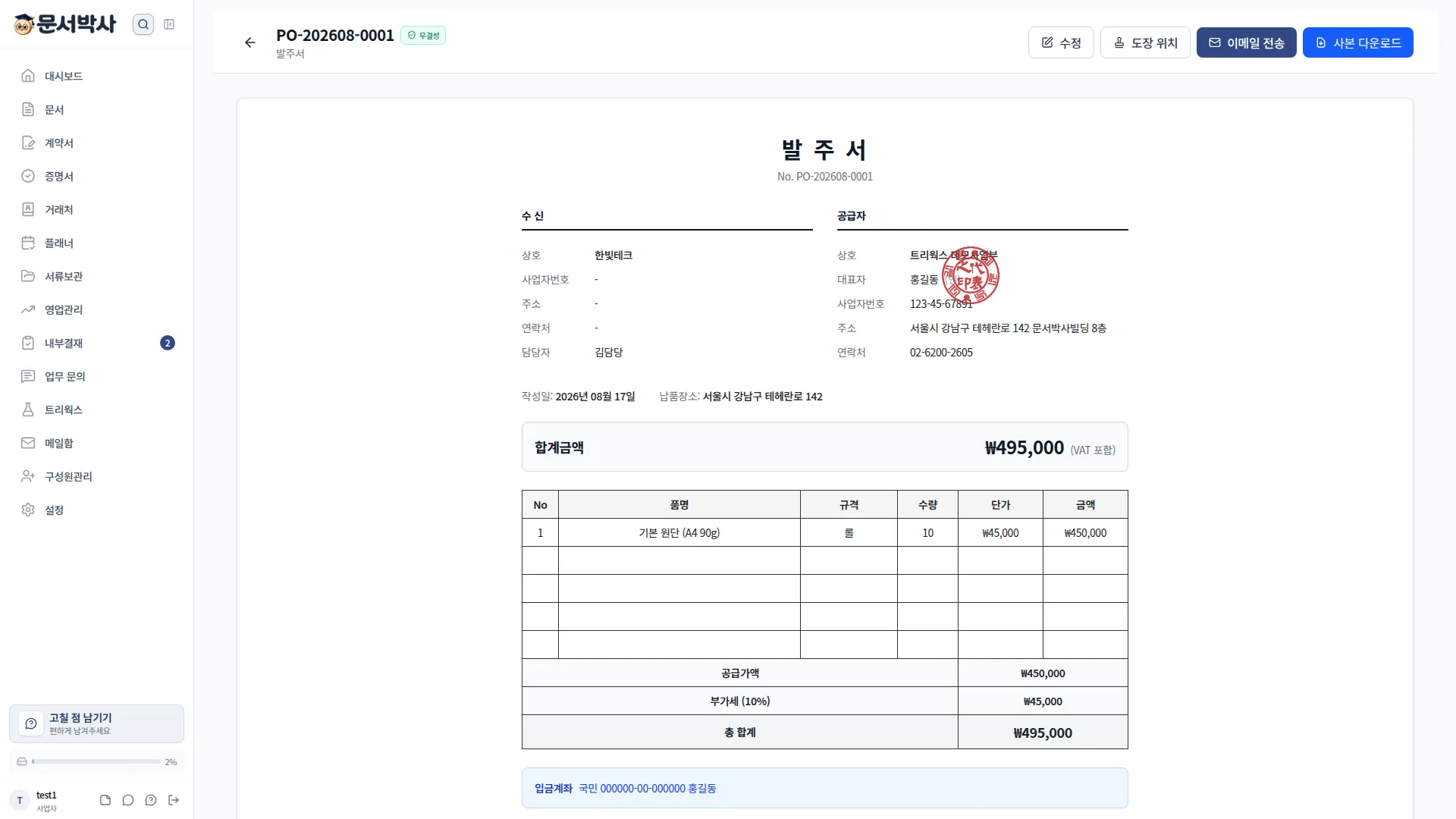This screenshot has width=1456, height=819.
Task: Open the test1 user avatar
Action: pos(20,800)
